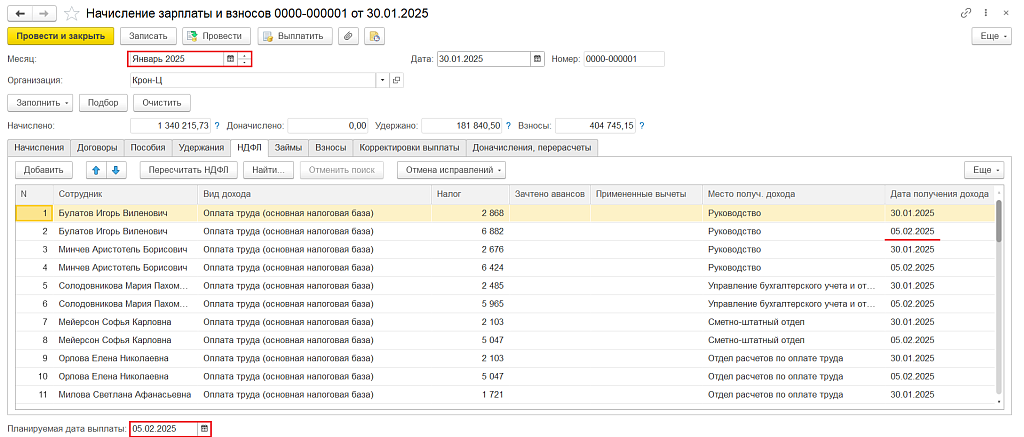Viewport: 1024px width, 437px height.
Task: Open the reports icon next to paperclip
Action: point(375,37)
